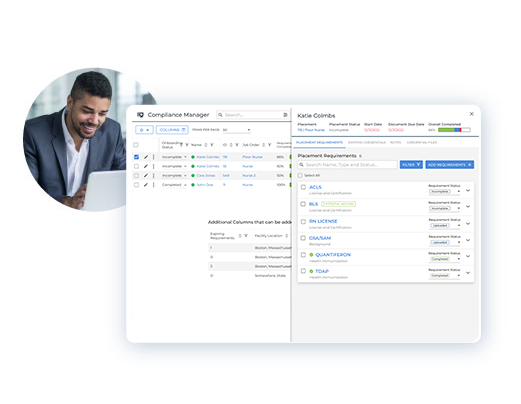Click the pencil edit icon for Cara Jones row

[x=146, y=175]
